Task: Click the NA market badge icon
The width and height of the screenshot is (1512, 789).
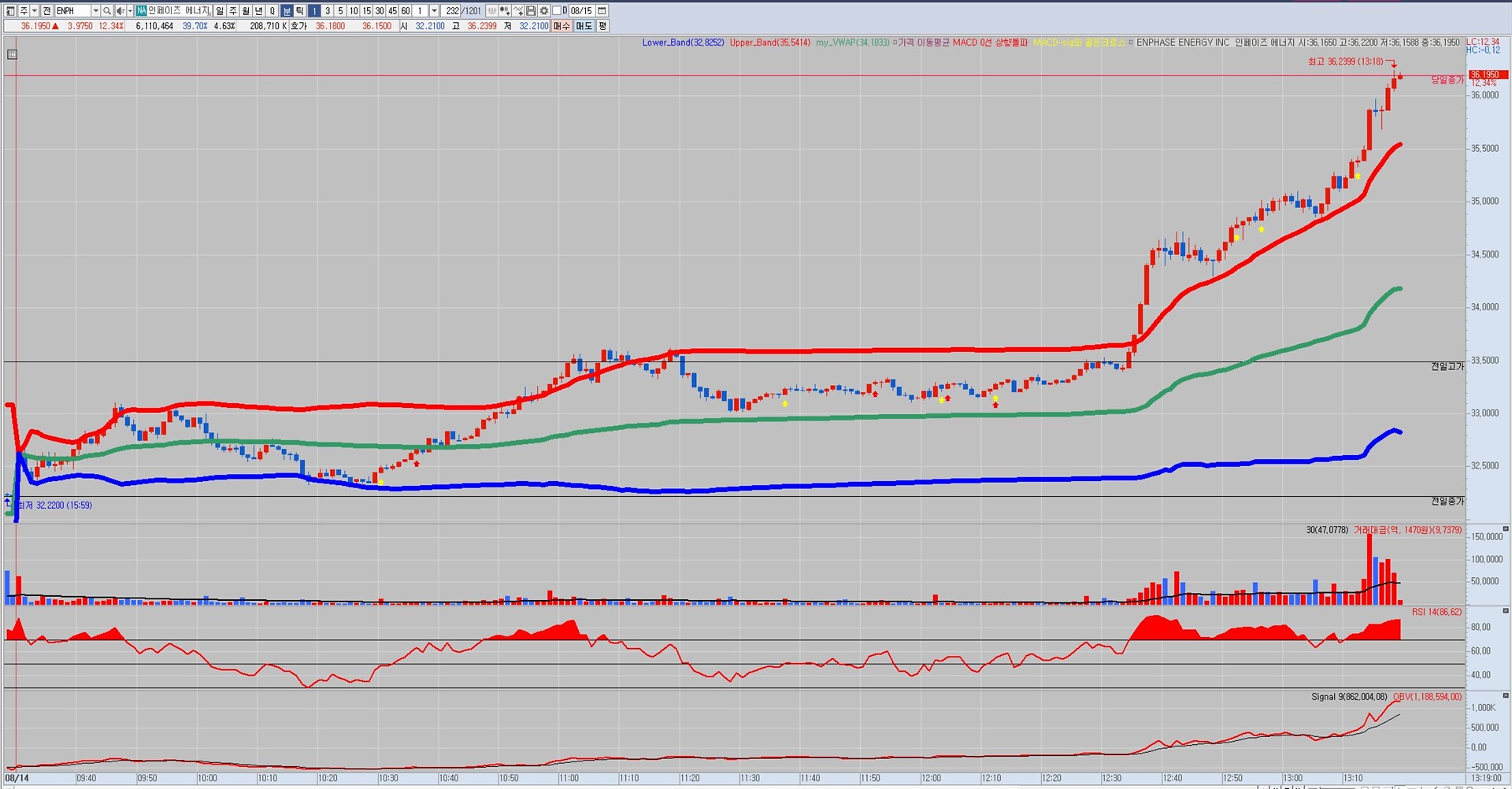Action: click(x=141, y=11)
